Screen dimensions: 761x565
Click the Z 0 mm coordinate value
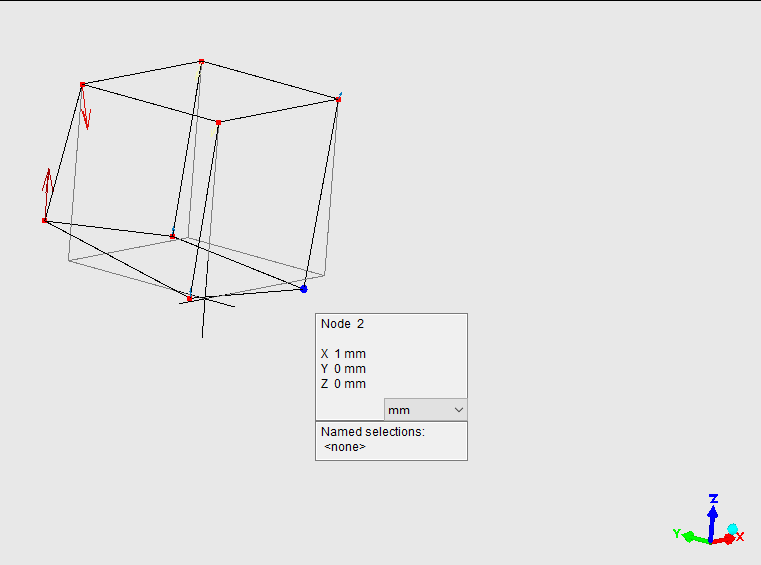tap(343, 384)
